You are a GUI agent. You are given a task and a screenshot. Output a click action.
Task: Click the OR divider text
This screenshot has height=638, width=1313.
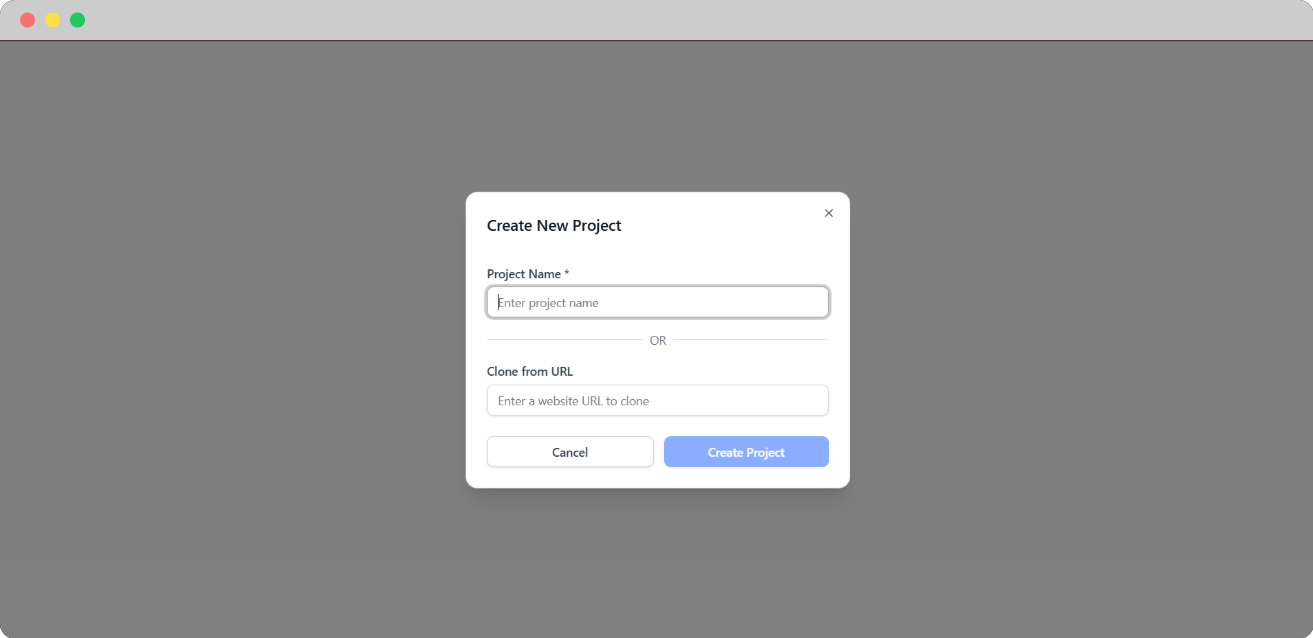tap(657, 340)
